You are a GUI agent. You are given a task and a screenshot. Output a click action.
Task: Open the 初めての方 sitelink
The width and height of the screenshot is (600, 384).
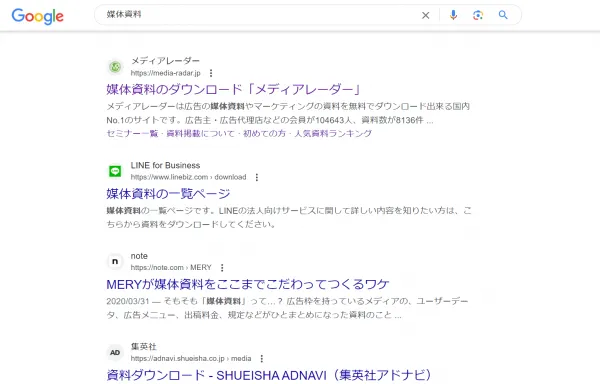pos(264,133)
